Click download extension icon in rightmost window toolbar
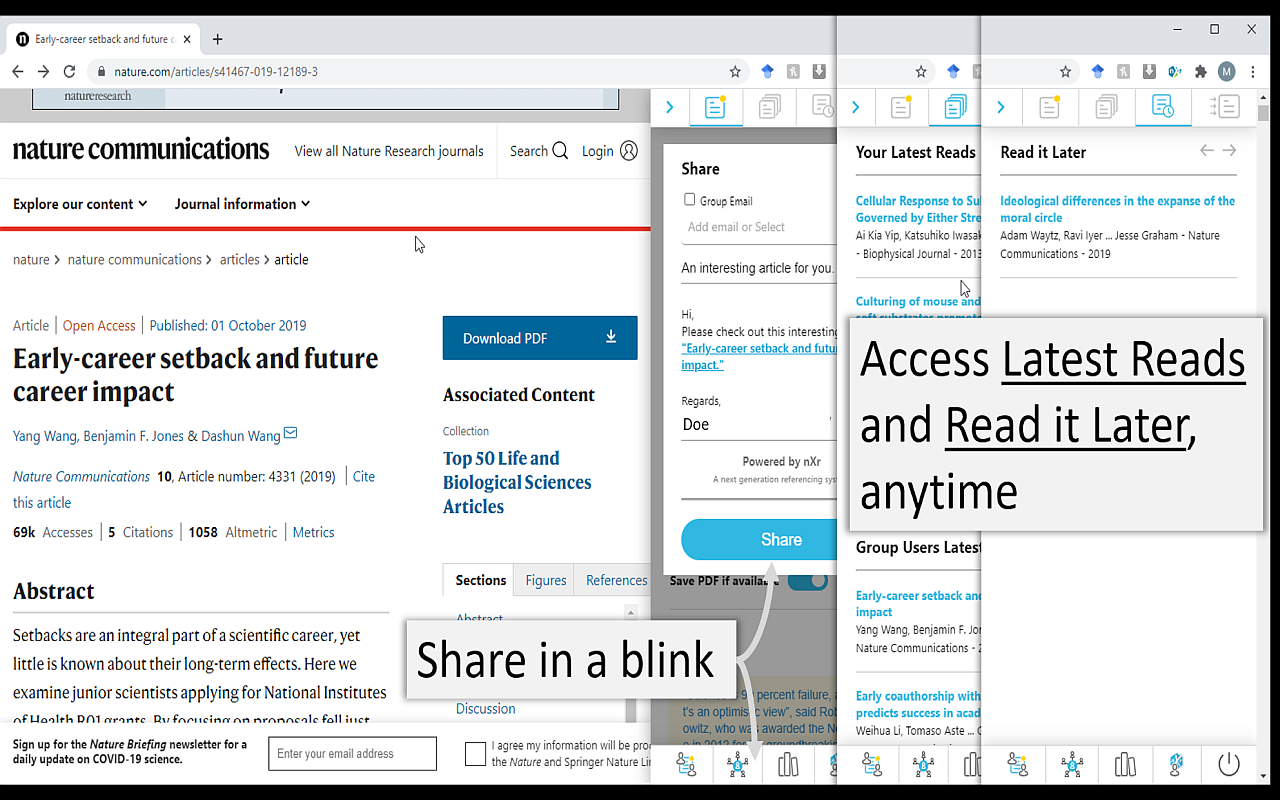This screenshot has height=800, width=1280. (x=1149, y=72)
